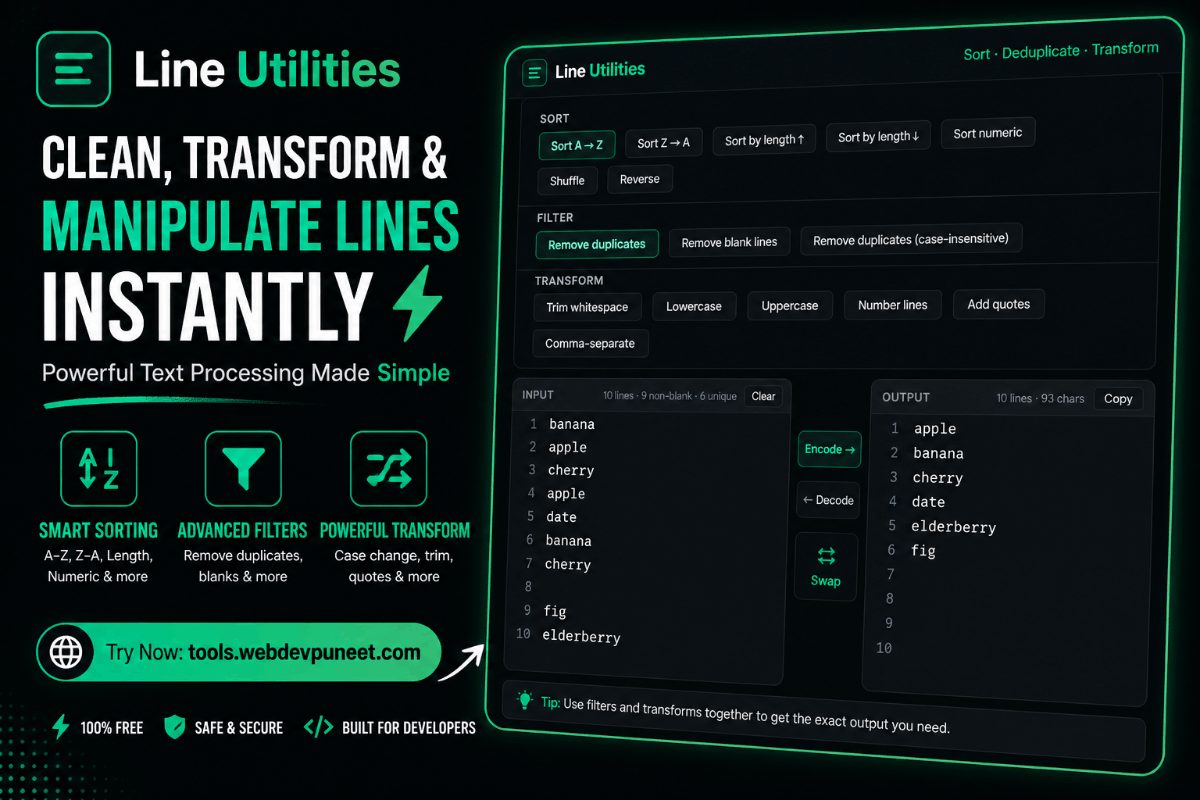
Task: Click input stats '10 lines · 9 non-blank · 6 unique'
Action: coord(669,396)
